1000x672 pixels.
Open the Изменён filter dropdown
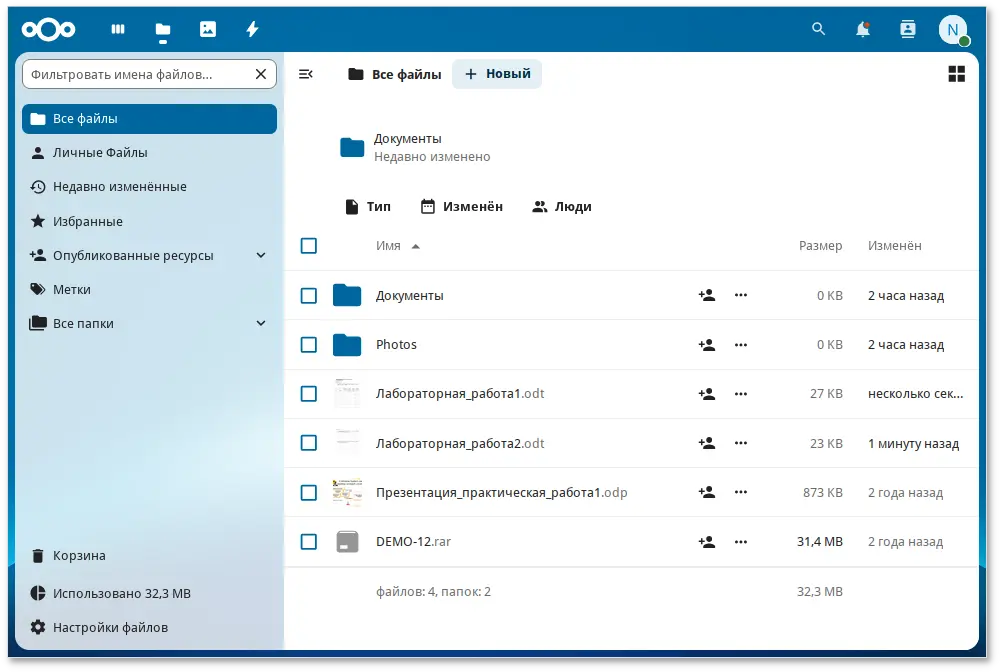461,206
